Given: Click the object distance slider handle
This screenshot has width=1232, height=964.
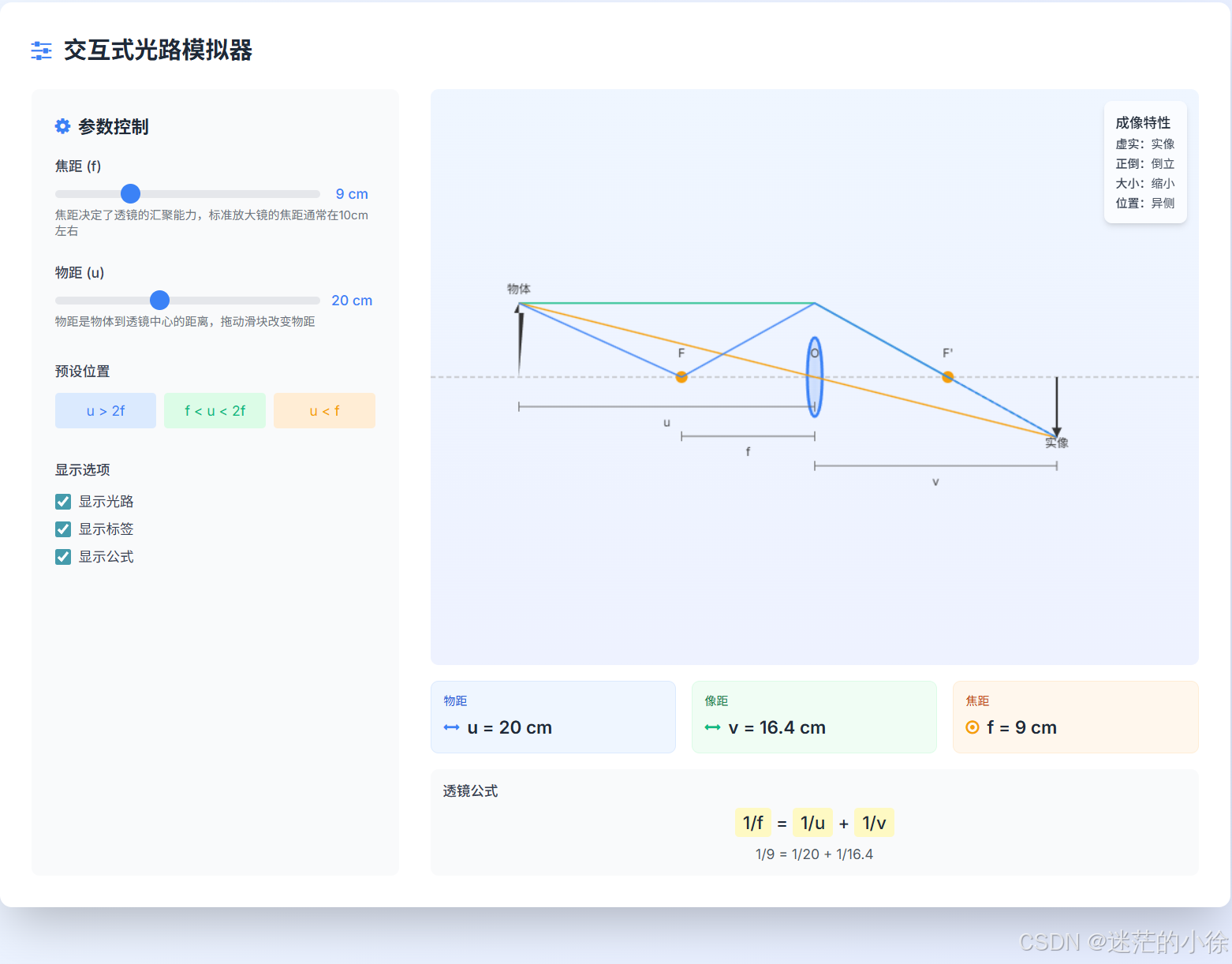Looking at the screenshot, I should [159, 300].
